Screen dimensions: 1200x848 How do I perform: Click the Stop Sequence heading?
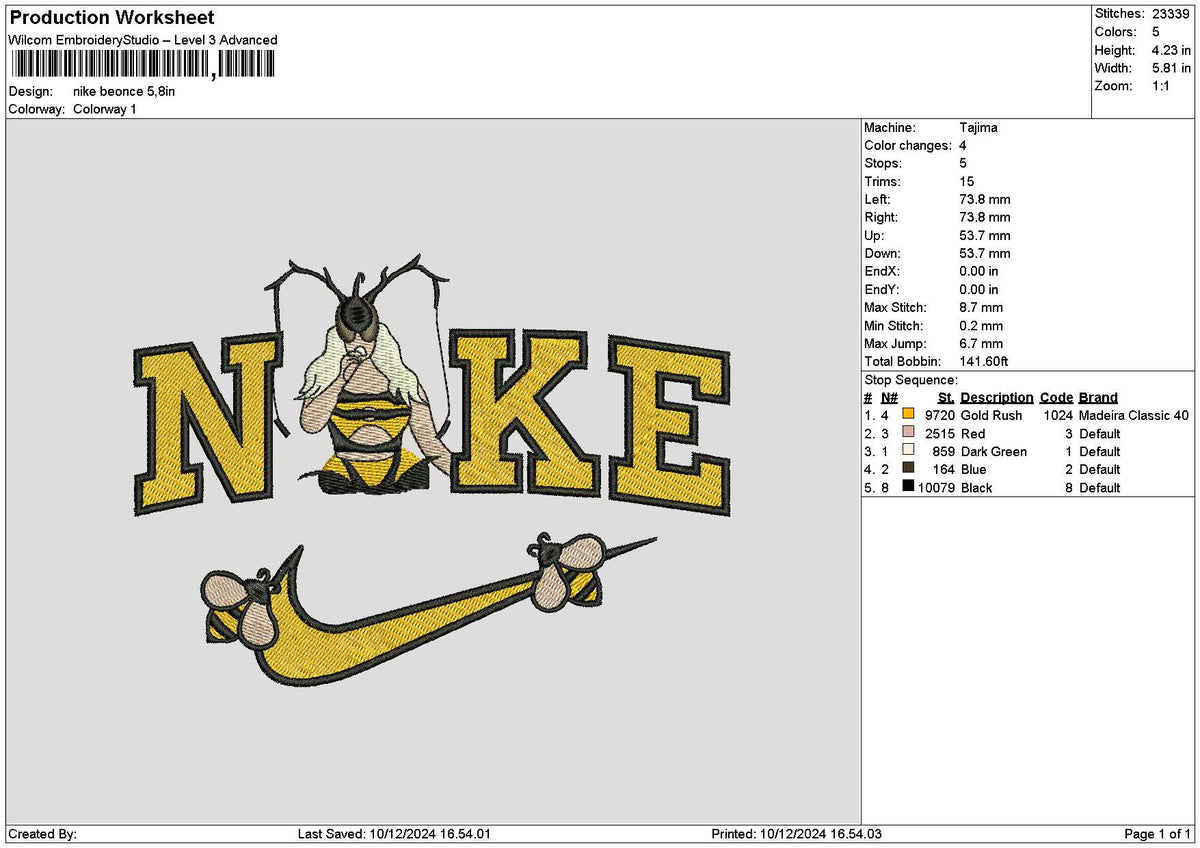[911, 380]
